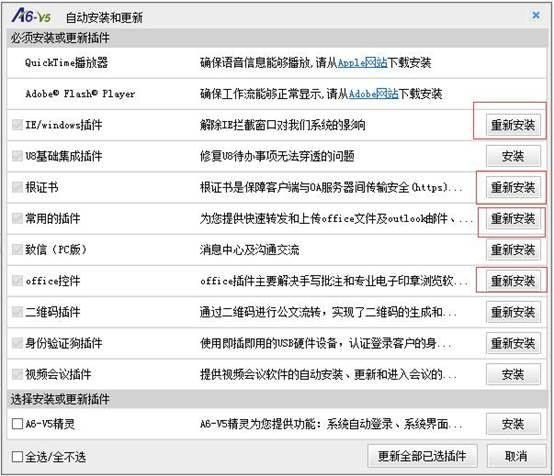Open the Apple网站 download link
The width and height of the screenshot is (554, 476).
(x=363, y=63)
